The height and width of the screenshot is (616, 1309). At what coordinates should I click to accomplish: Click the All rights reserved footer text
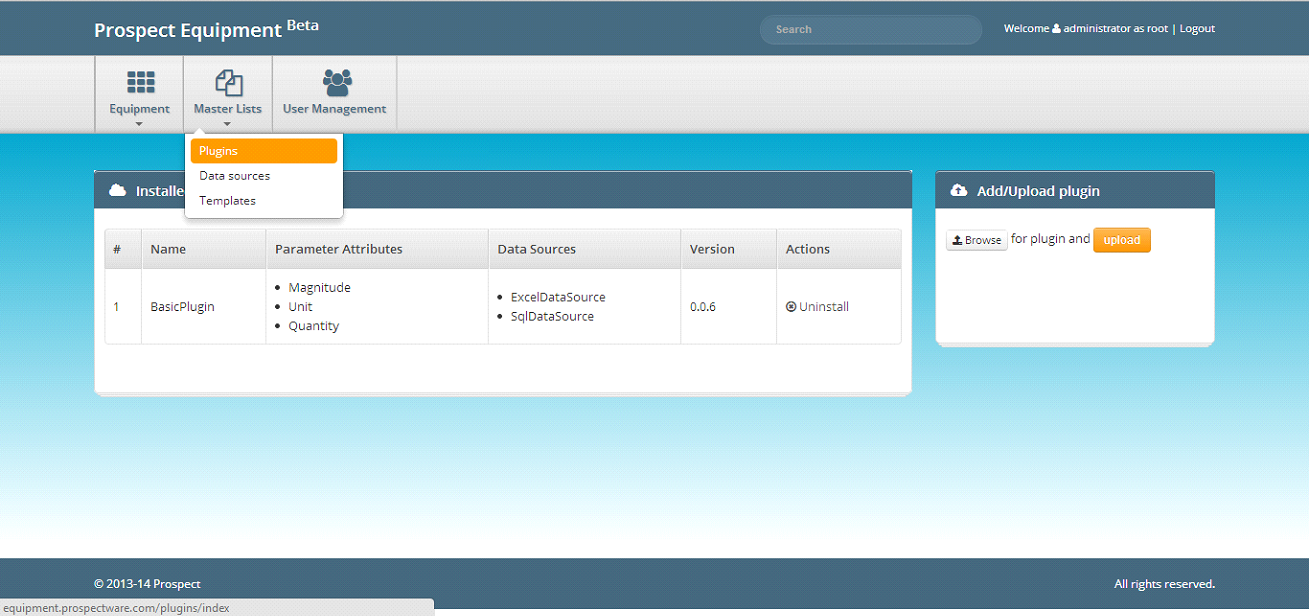[1165, 584]
